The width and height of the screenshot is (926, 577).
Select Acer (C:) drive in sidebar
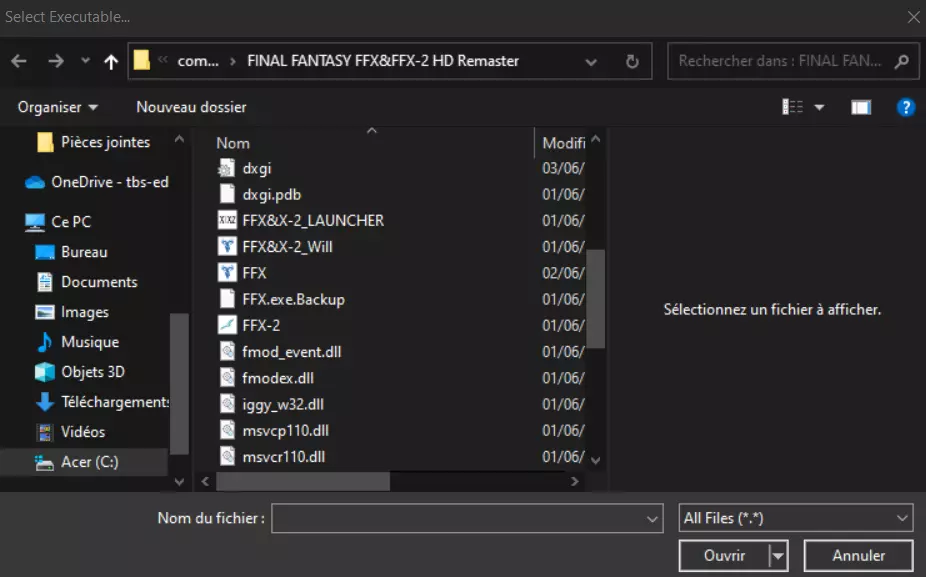coord(84,462)
